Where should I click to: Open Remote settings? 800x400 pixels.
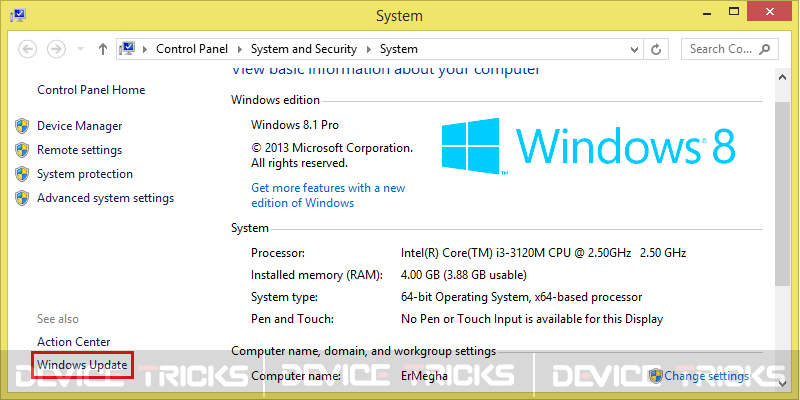point(80,150)
